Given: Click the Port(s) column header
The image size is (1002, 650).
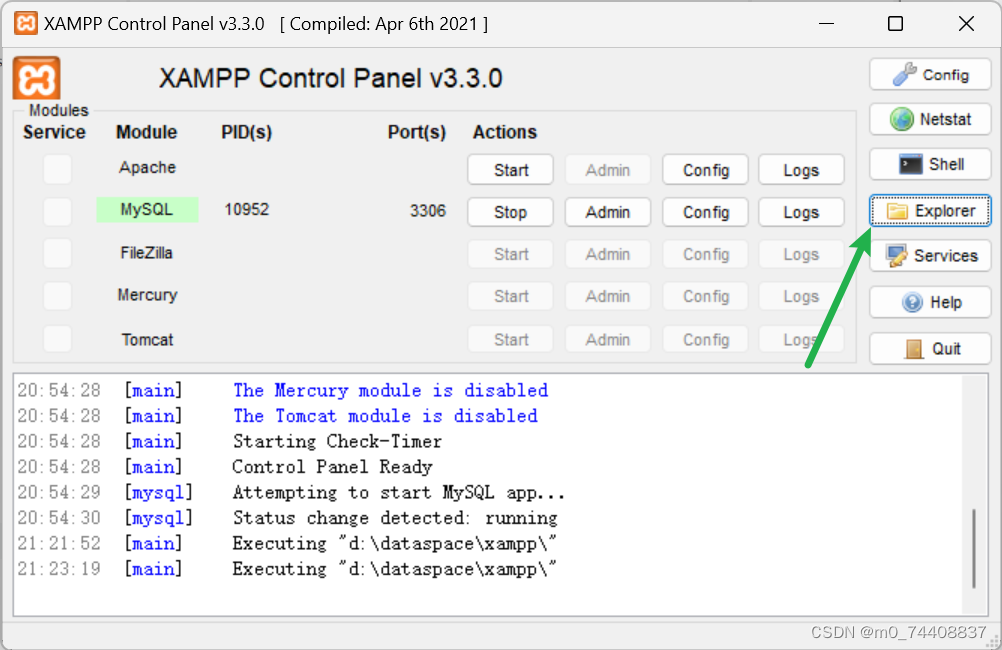Looking at the screenshot, I should click(417, 132).
